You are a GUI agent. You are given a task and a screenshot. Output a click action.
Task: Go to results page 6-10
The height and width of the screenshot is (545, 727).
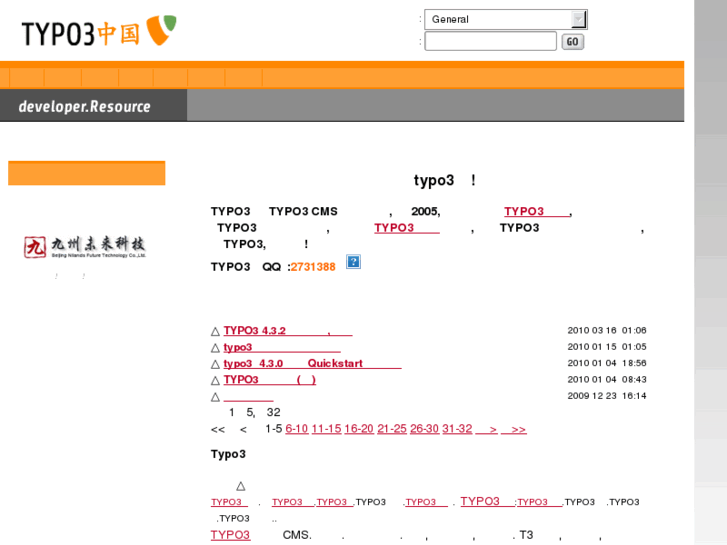(297, 429)
